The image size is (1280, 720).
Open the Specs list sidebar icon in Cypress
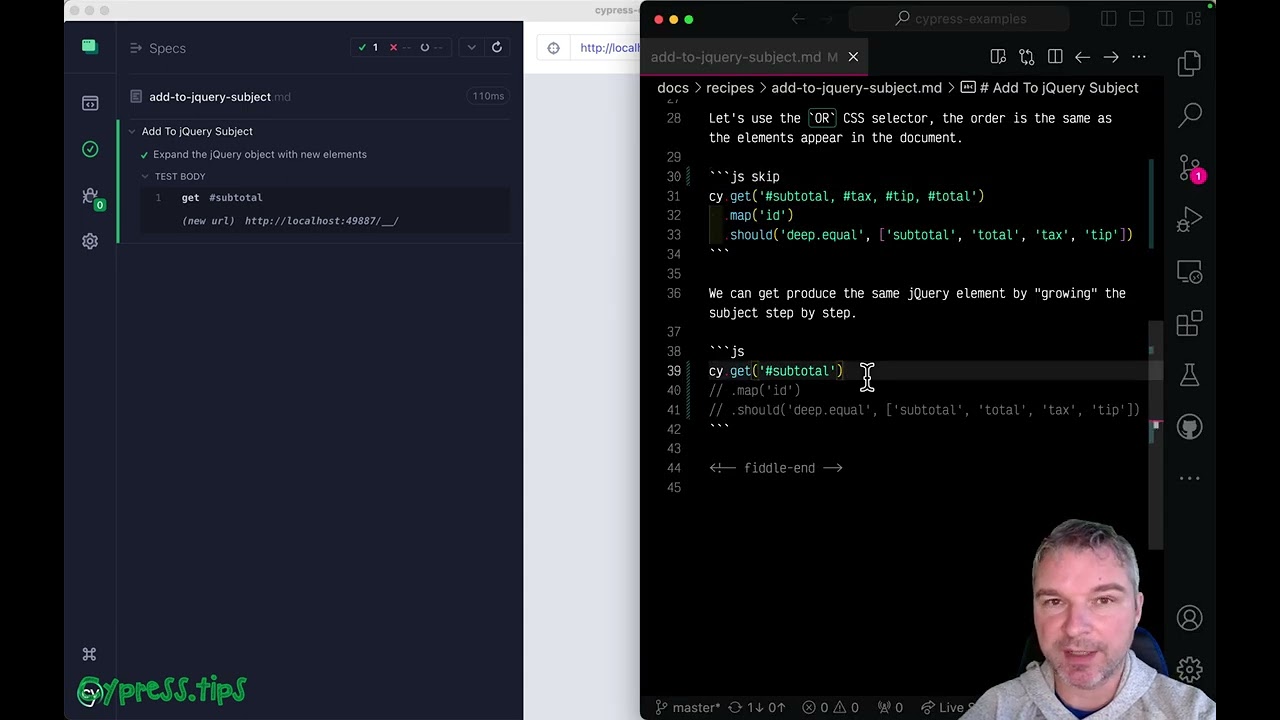pyautogui.click(x=90, y=103)
